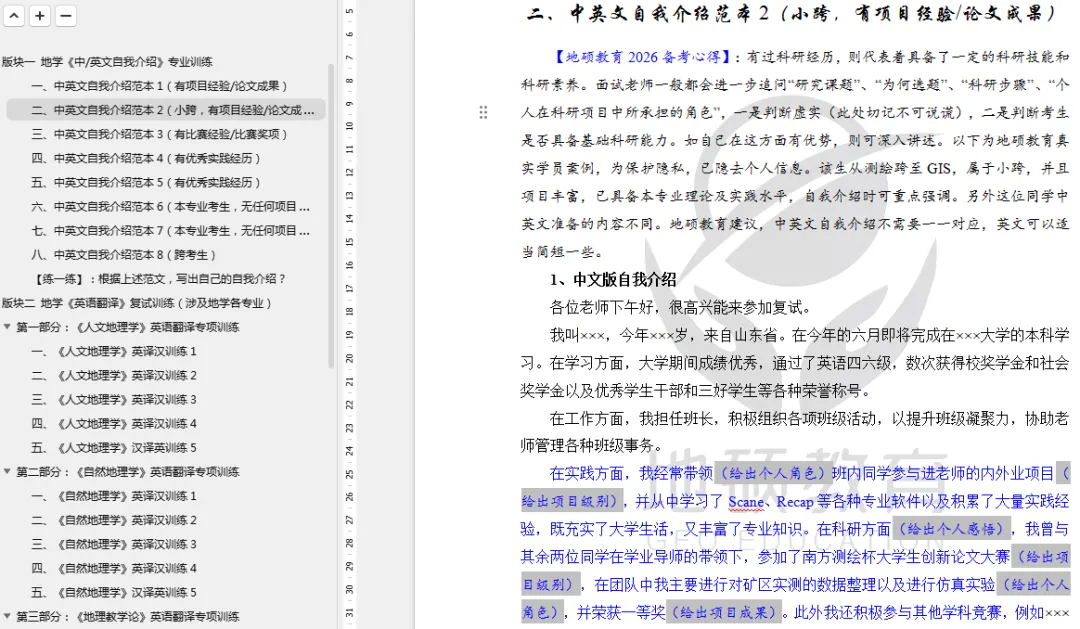This screenshot has height=629, width=1080.
Task: Click the collapse-up arrow button in navigation pane
Action: click(14, 15)
